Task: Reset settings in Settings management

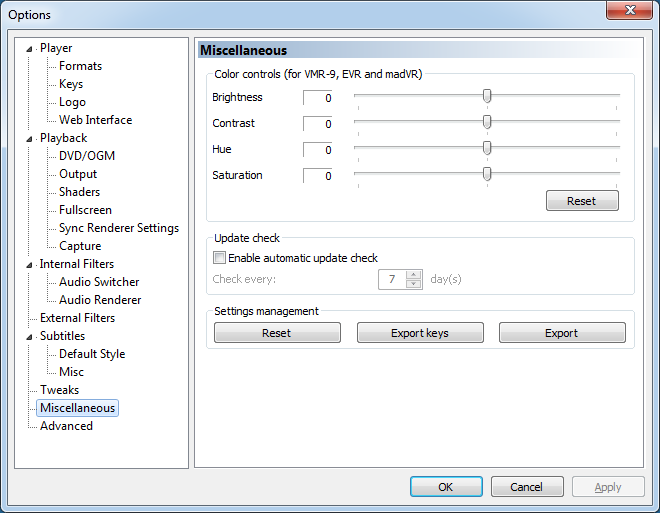Action: click(x=277, y=333)
